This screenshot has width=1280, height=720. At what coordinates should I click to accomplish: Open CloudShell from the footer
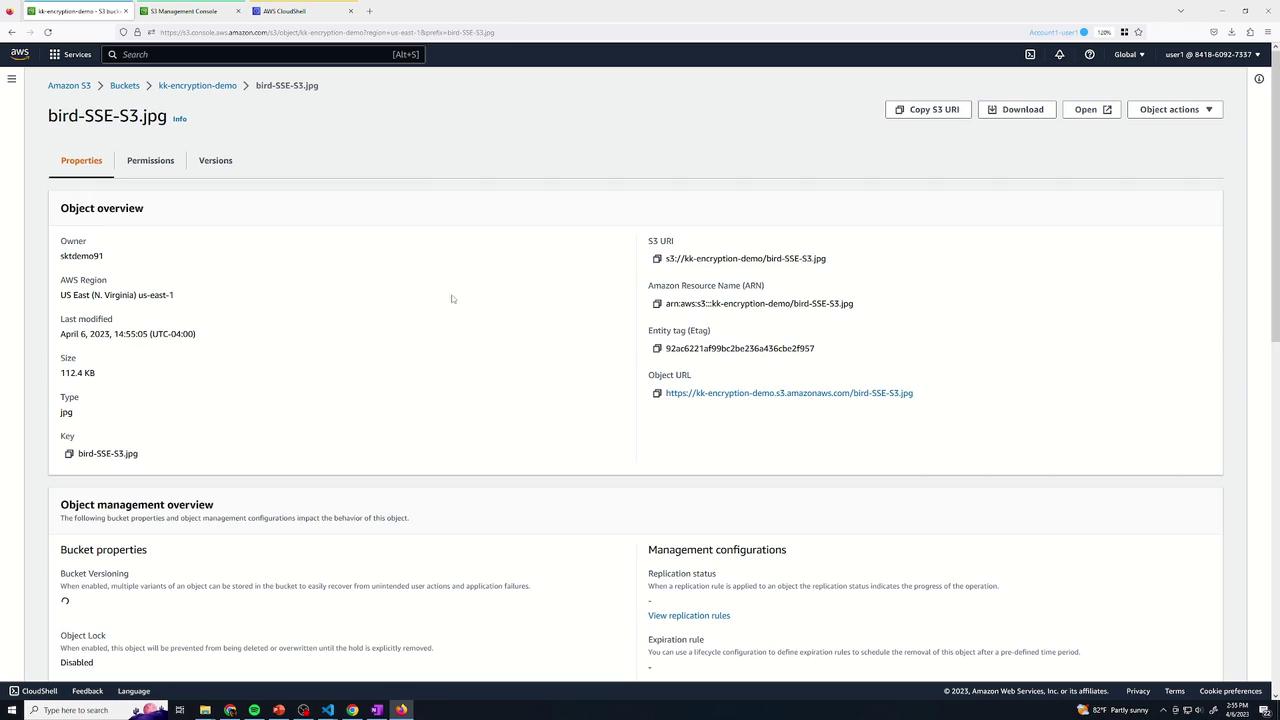(34, 691)
